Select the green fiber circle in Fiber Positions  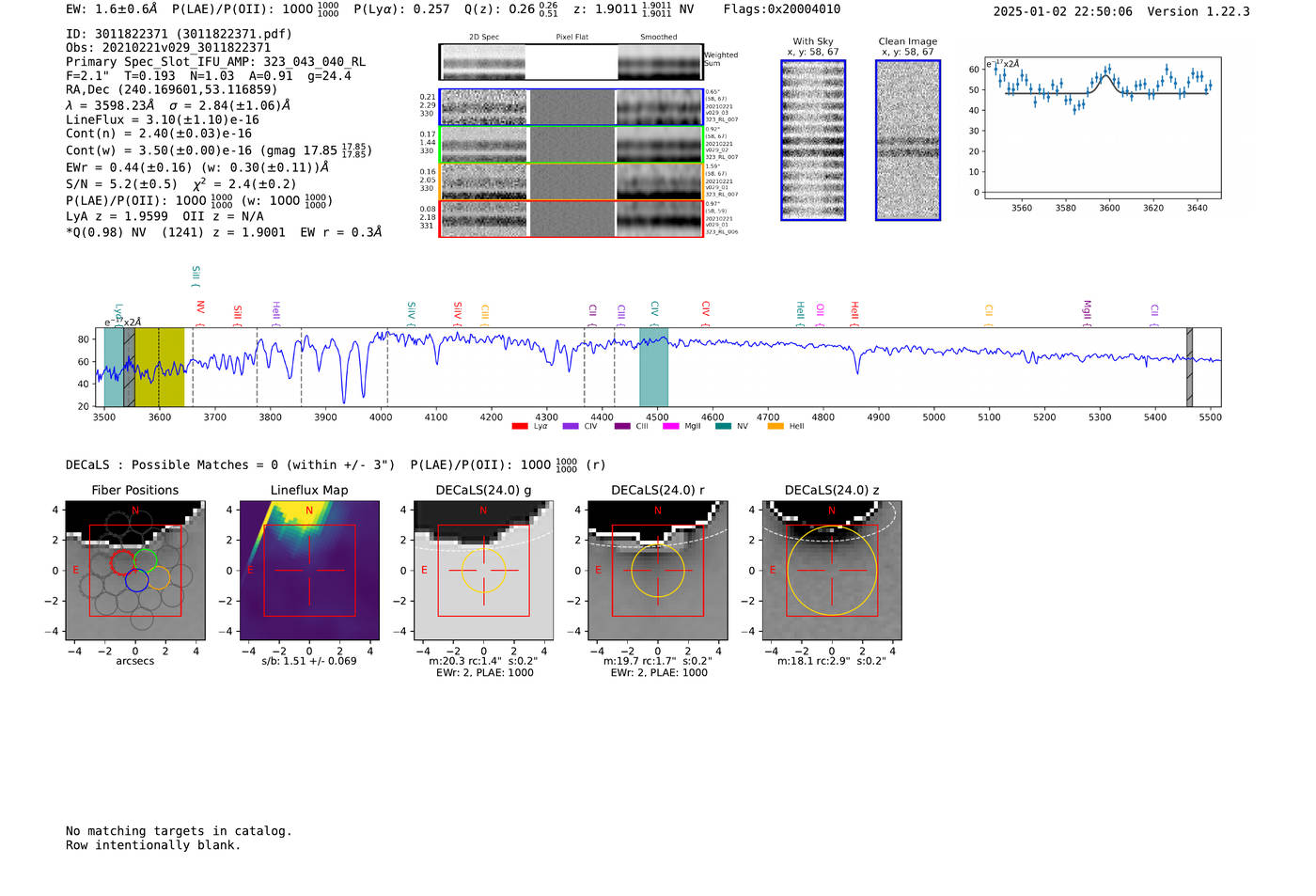click(146, 560)
